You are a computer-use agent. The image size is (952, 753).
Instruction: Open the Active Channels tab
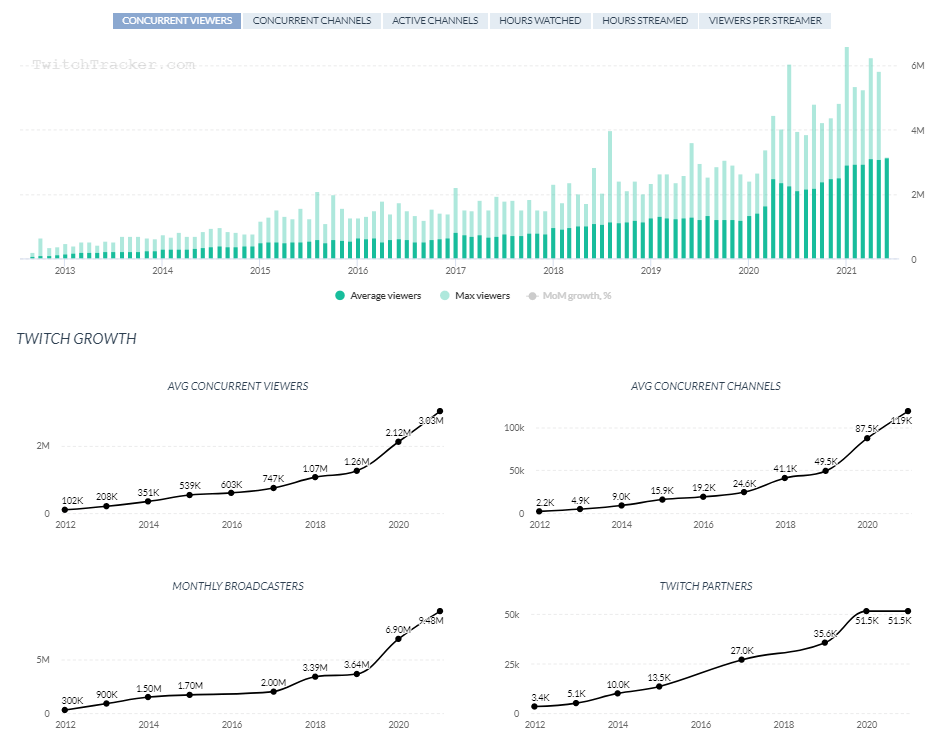(435, 21)
